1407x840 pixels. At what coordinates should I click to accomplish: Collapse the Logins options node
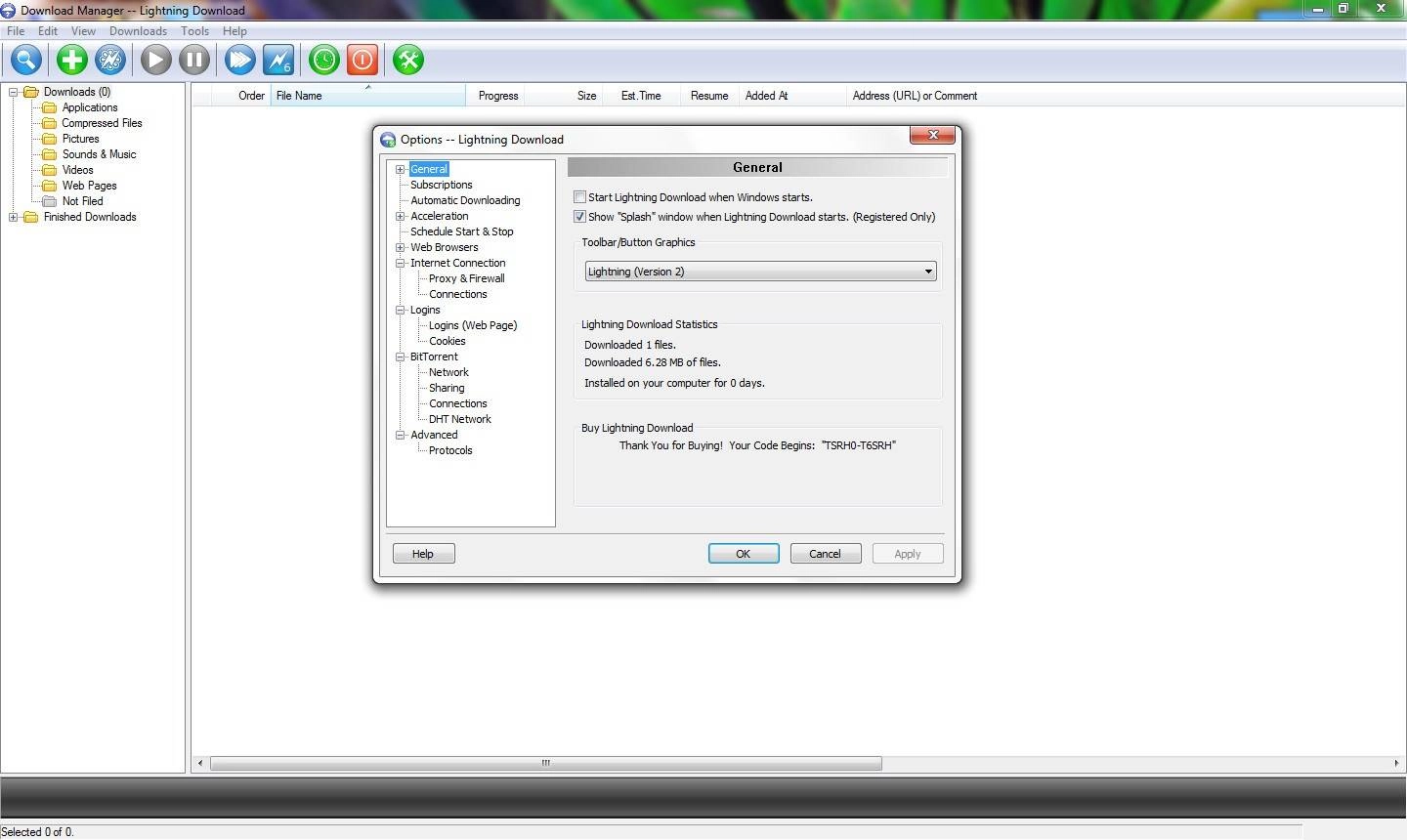tap(400, 310)
